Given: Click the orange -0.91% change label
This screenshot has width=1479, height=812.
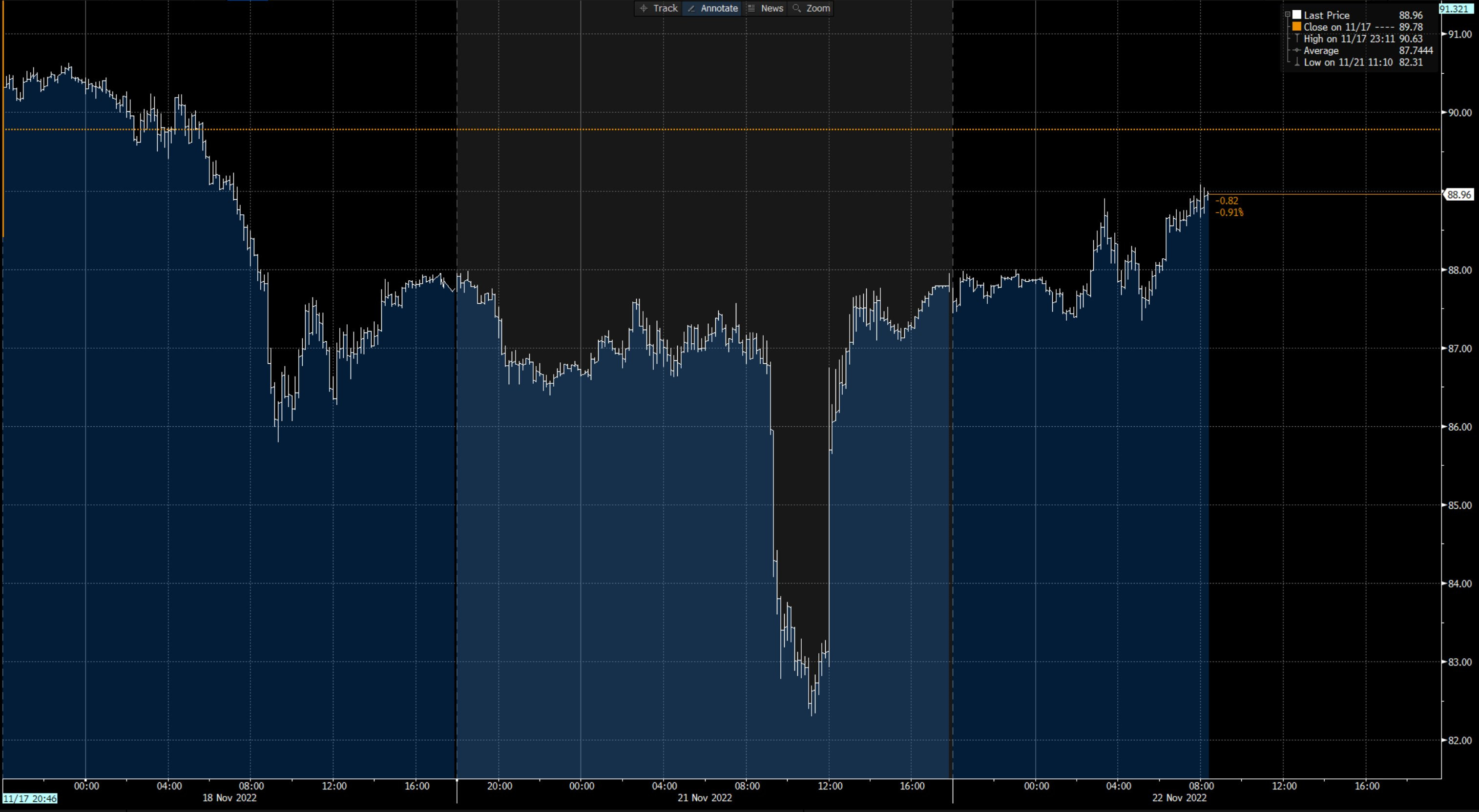Looking at the screenshot, I should (1229, 212).
